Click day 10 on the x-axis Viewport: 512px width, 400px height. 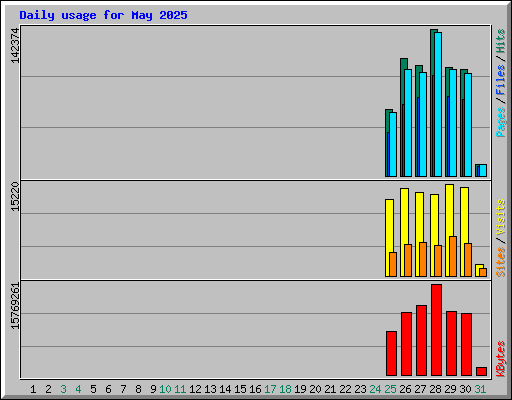165,389
